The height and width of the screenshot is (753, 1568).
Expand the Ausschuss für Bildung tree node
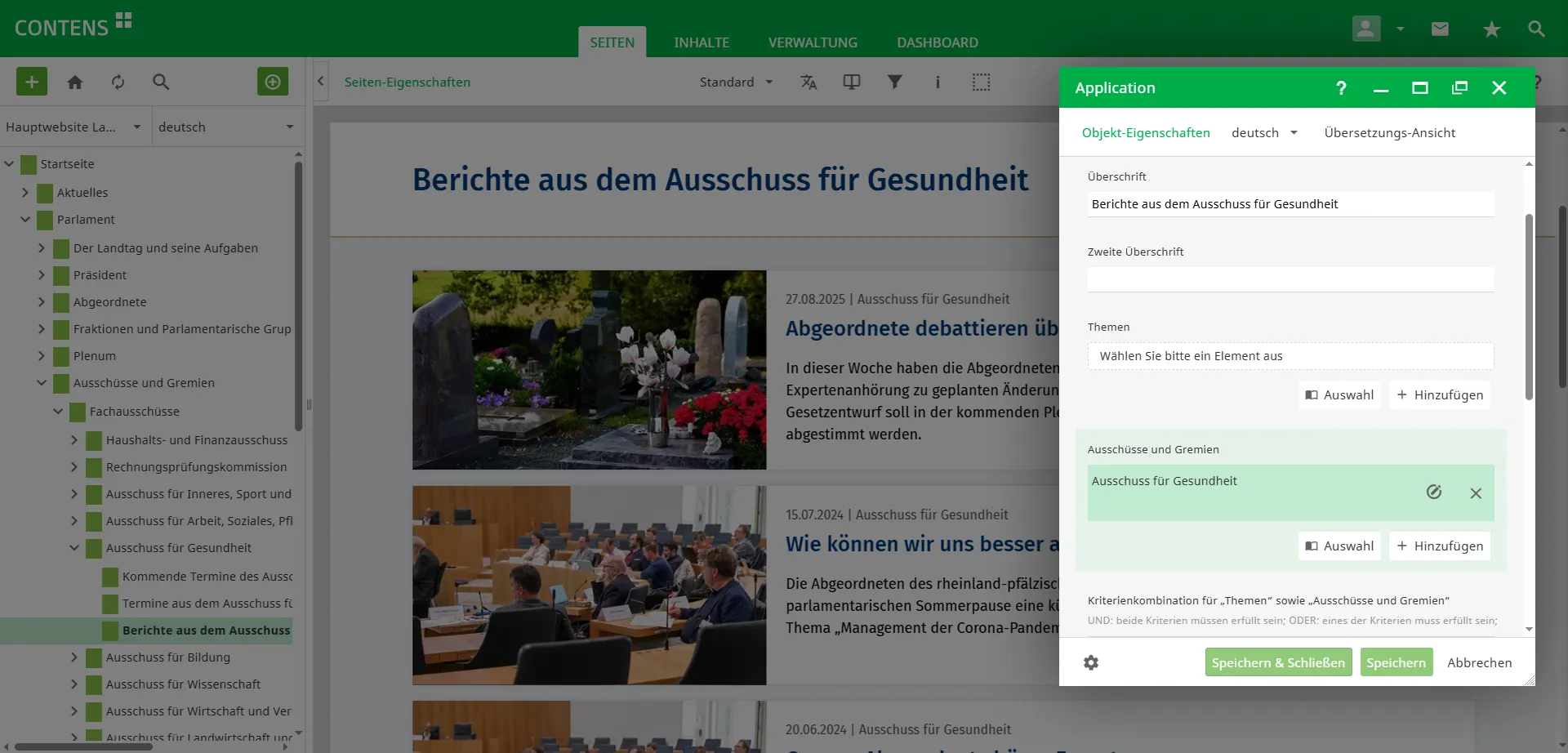(x=74, y=657)
